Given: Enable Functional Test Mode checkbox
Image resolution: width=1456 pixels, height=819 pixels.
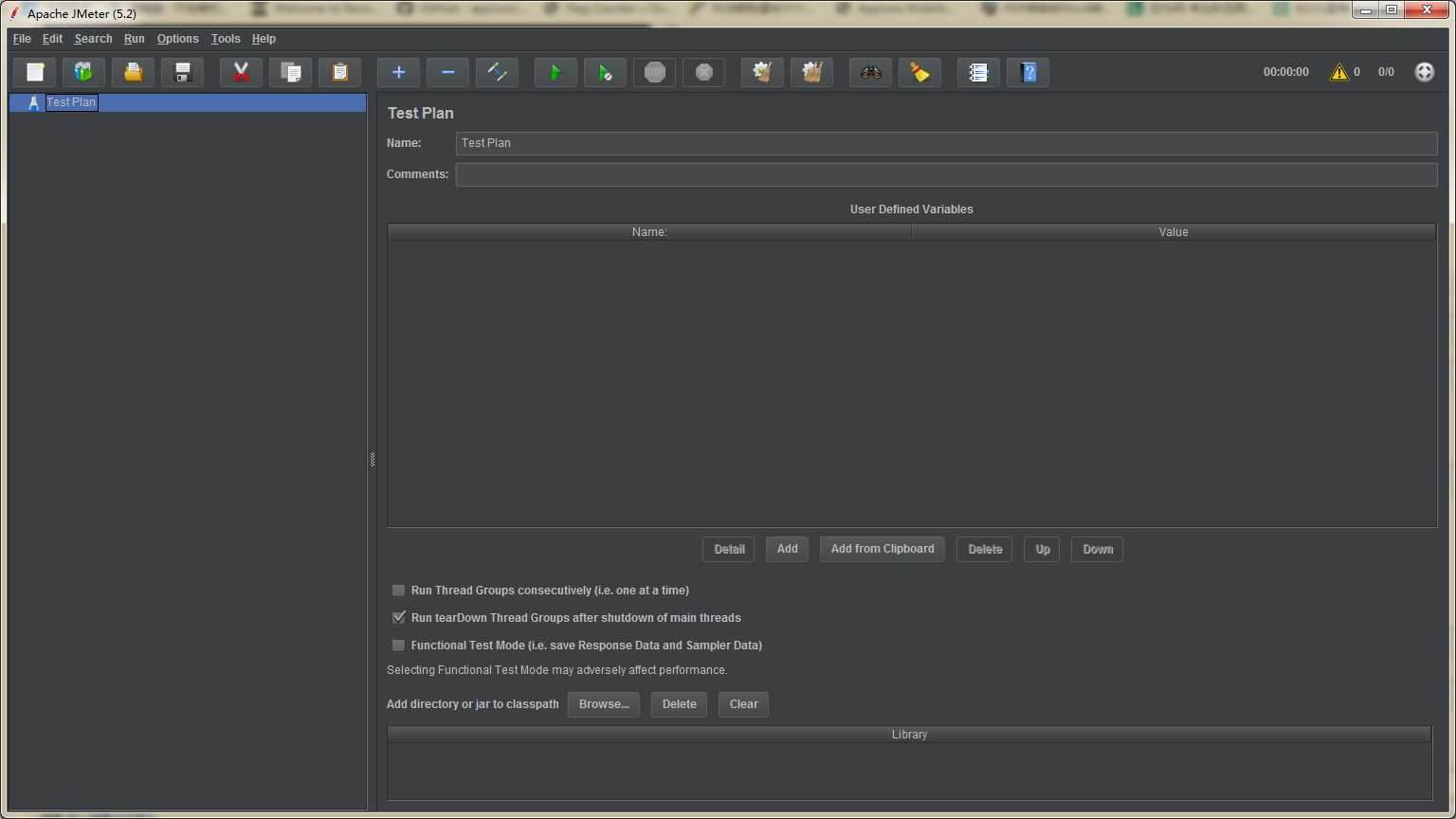Looking at the screenshot, I should pos(399,646).
